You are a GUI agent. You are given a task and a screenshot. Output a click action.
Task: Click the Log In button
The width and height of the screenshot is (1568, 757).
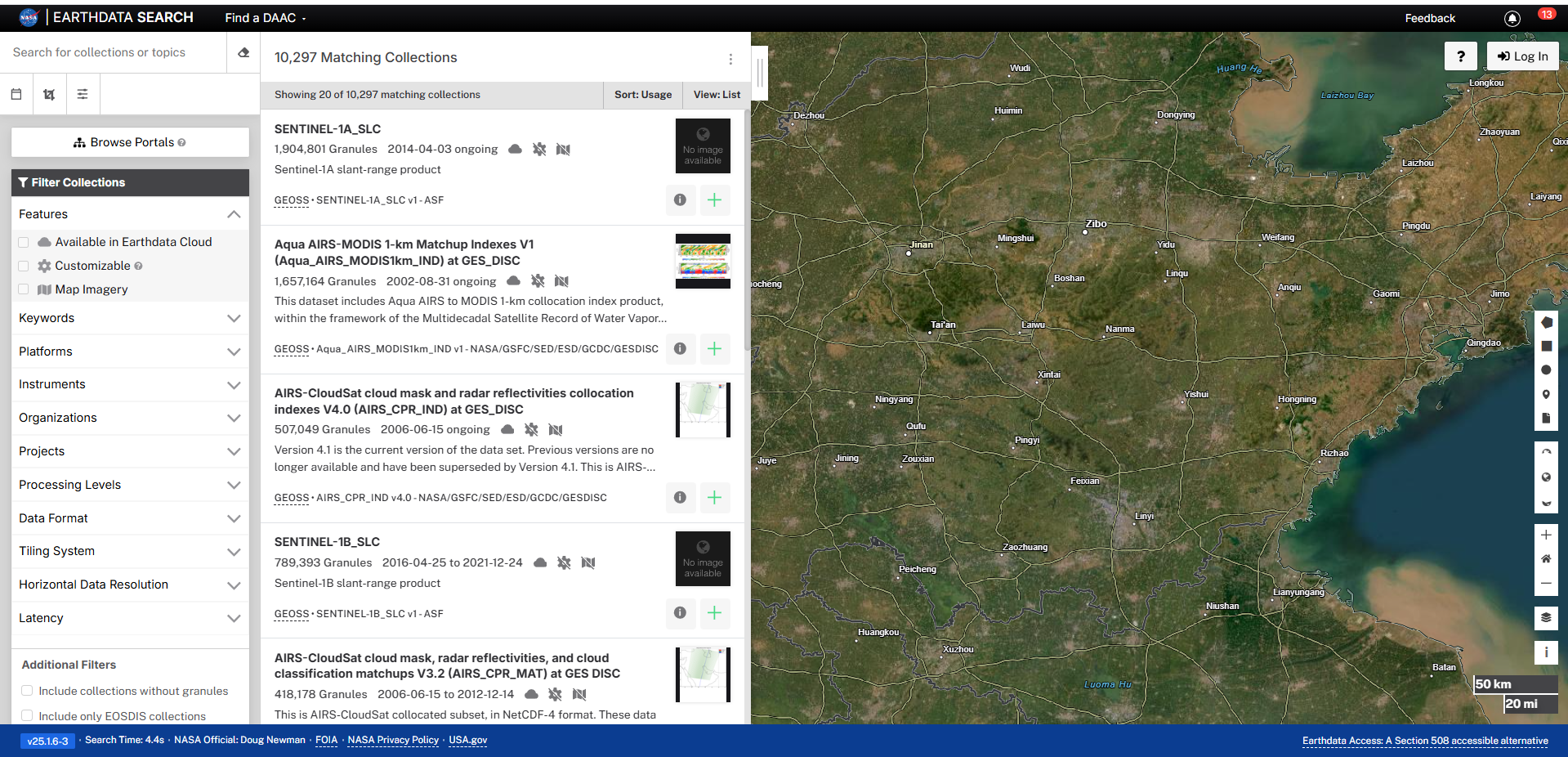(1523, 56)
